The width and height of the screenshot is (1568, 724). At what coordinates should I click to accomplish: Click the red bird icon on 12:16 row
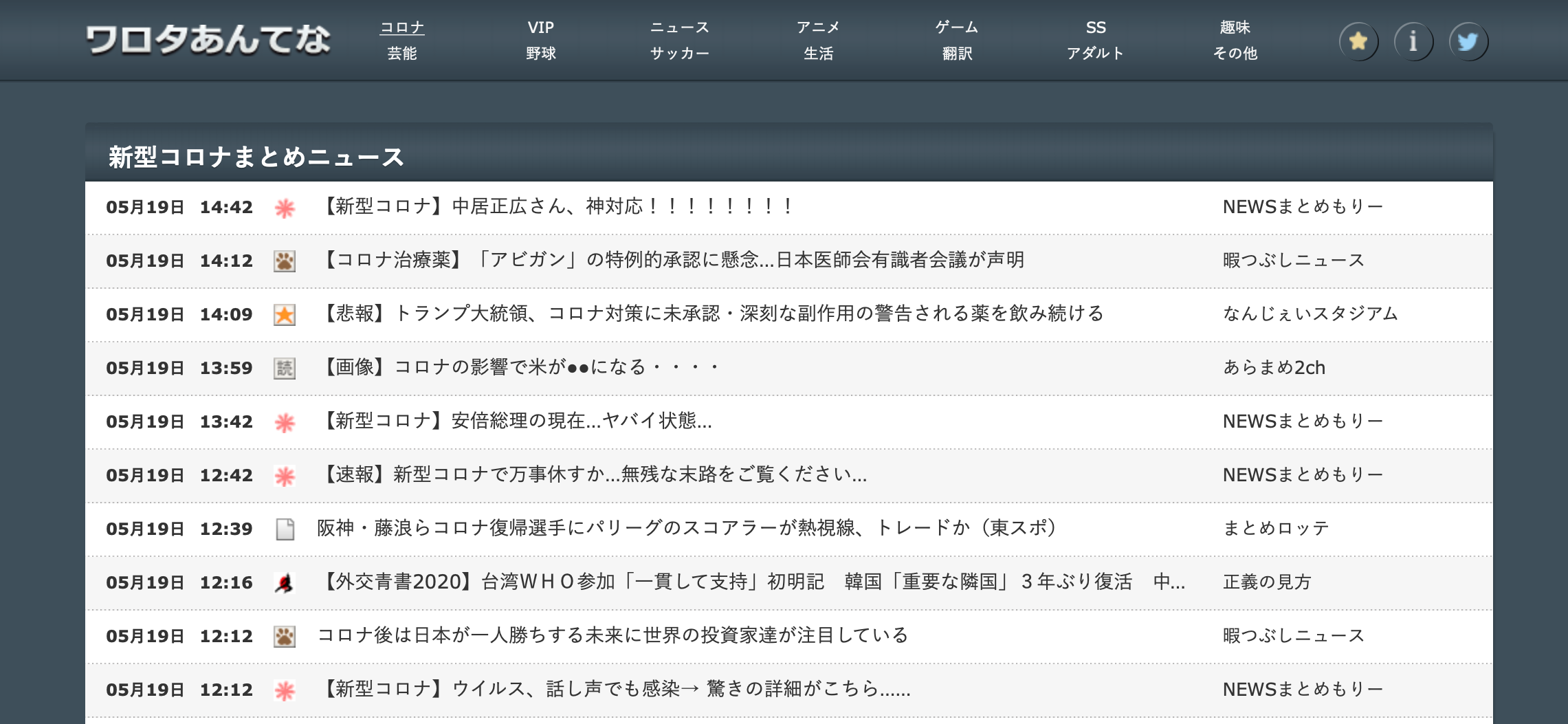tap(285, 583)
